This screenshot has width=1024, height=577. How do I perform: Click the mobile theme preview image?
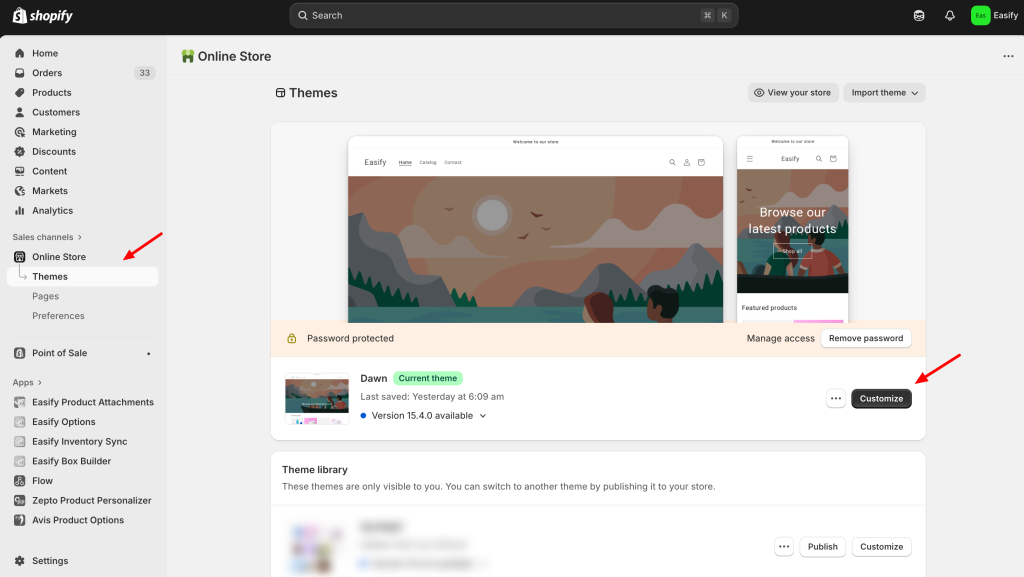(x=792, y=230)
